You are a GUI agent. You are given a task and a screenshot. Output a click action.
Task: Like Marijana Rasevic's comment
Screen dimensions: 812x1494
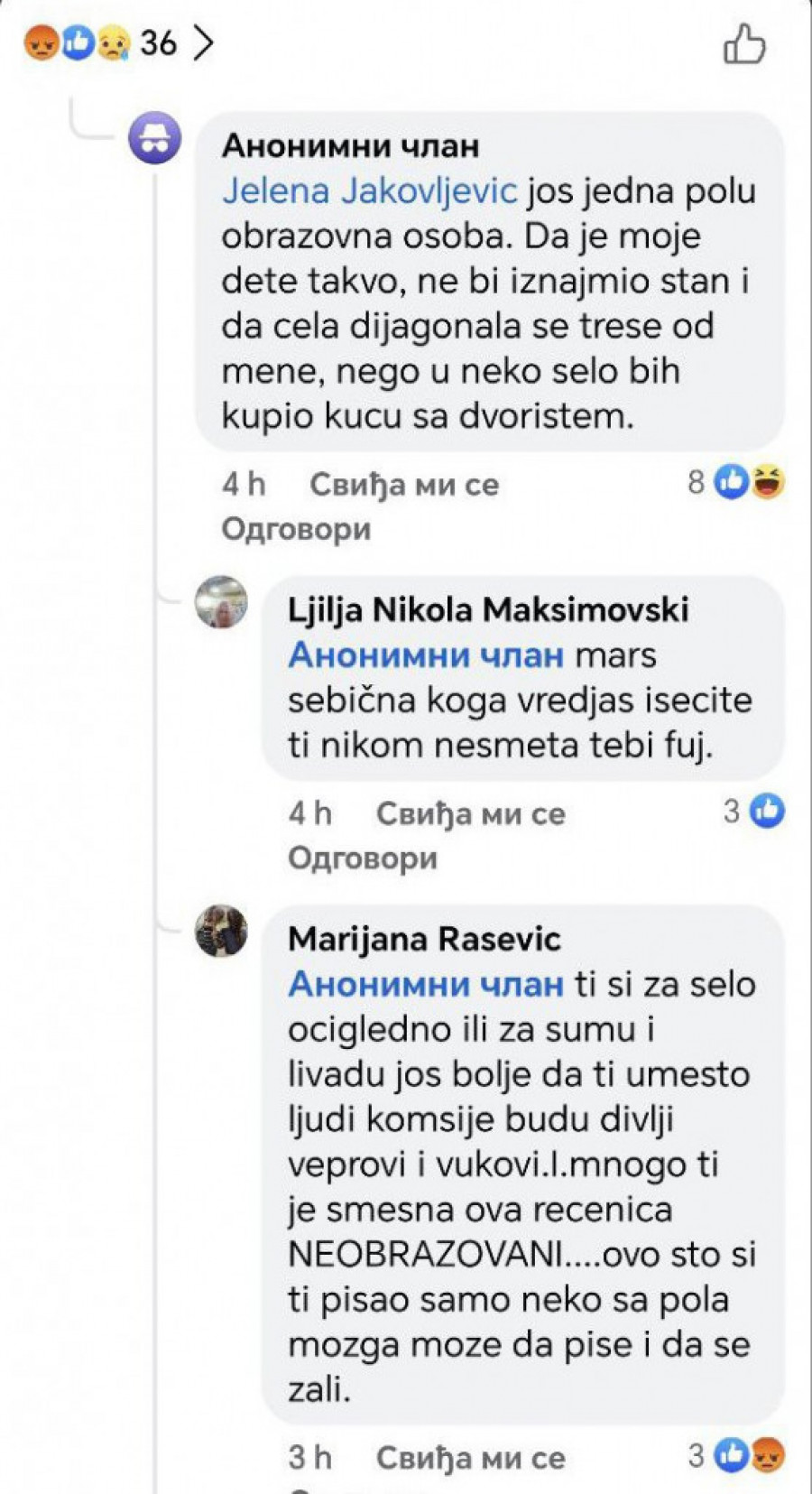point(470,1458)
